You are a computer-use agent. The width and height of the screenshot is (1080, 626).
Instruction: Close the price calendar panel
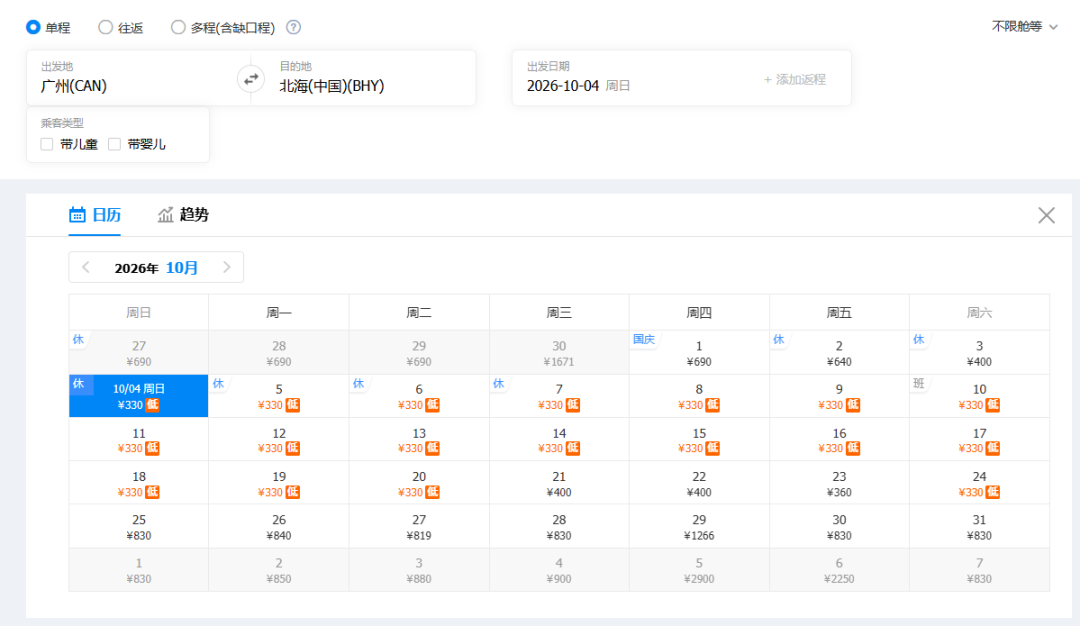(1046, 216)
